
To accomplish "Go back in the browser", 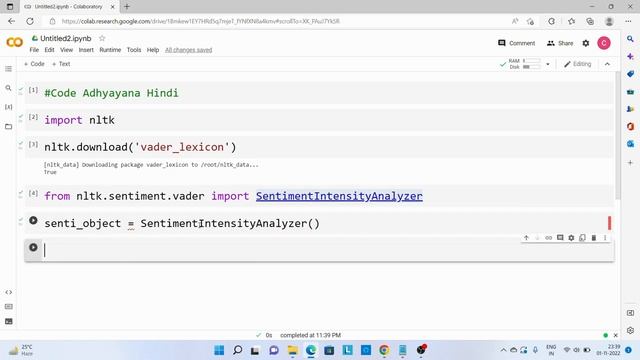I will 11,21.
